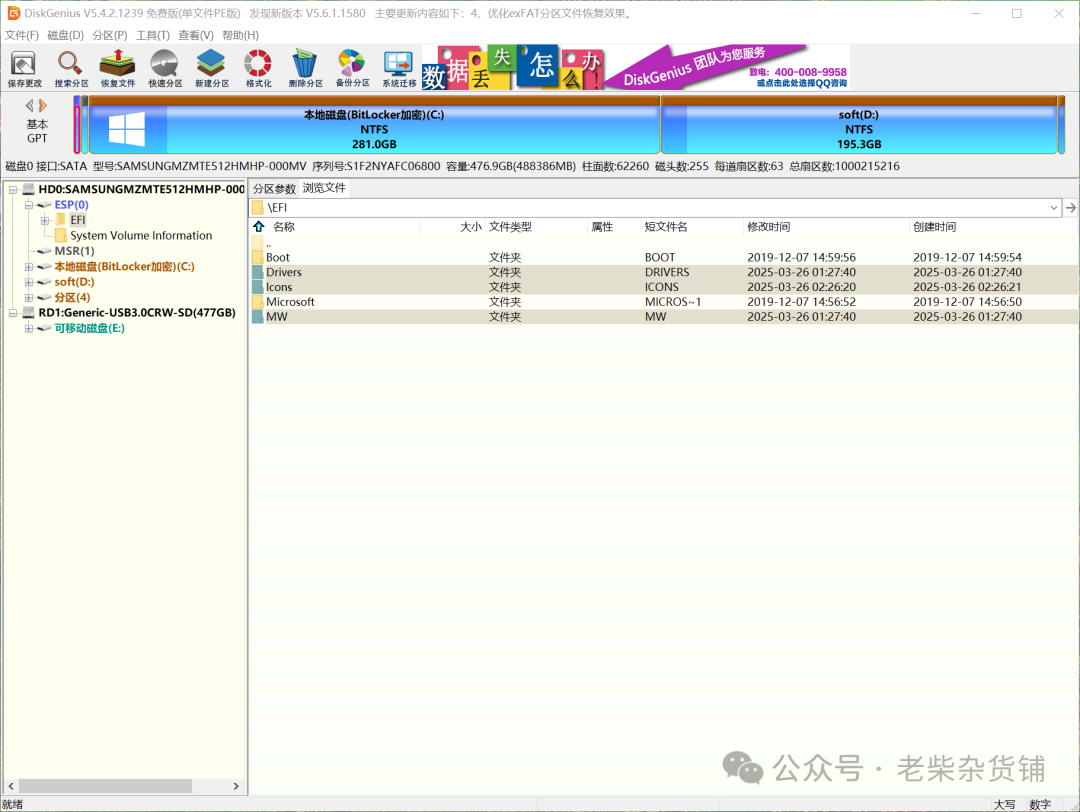
Task: Click the go arrow next to path box
Action: (1070, 207)
